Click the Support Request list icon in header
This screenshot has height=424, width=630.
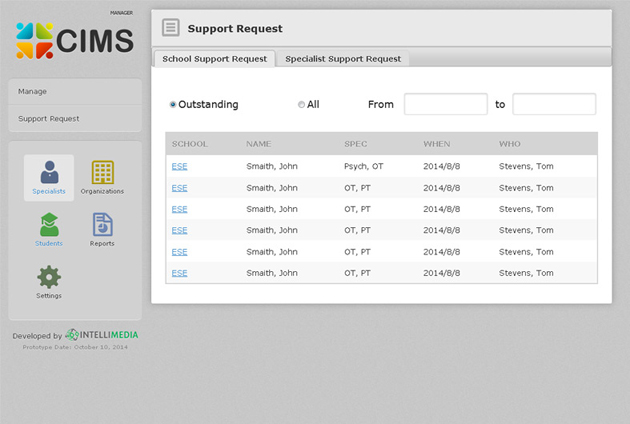tap(171, 28)
